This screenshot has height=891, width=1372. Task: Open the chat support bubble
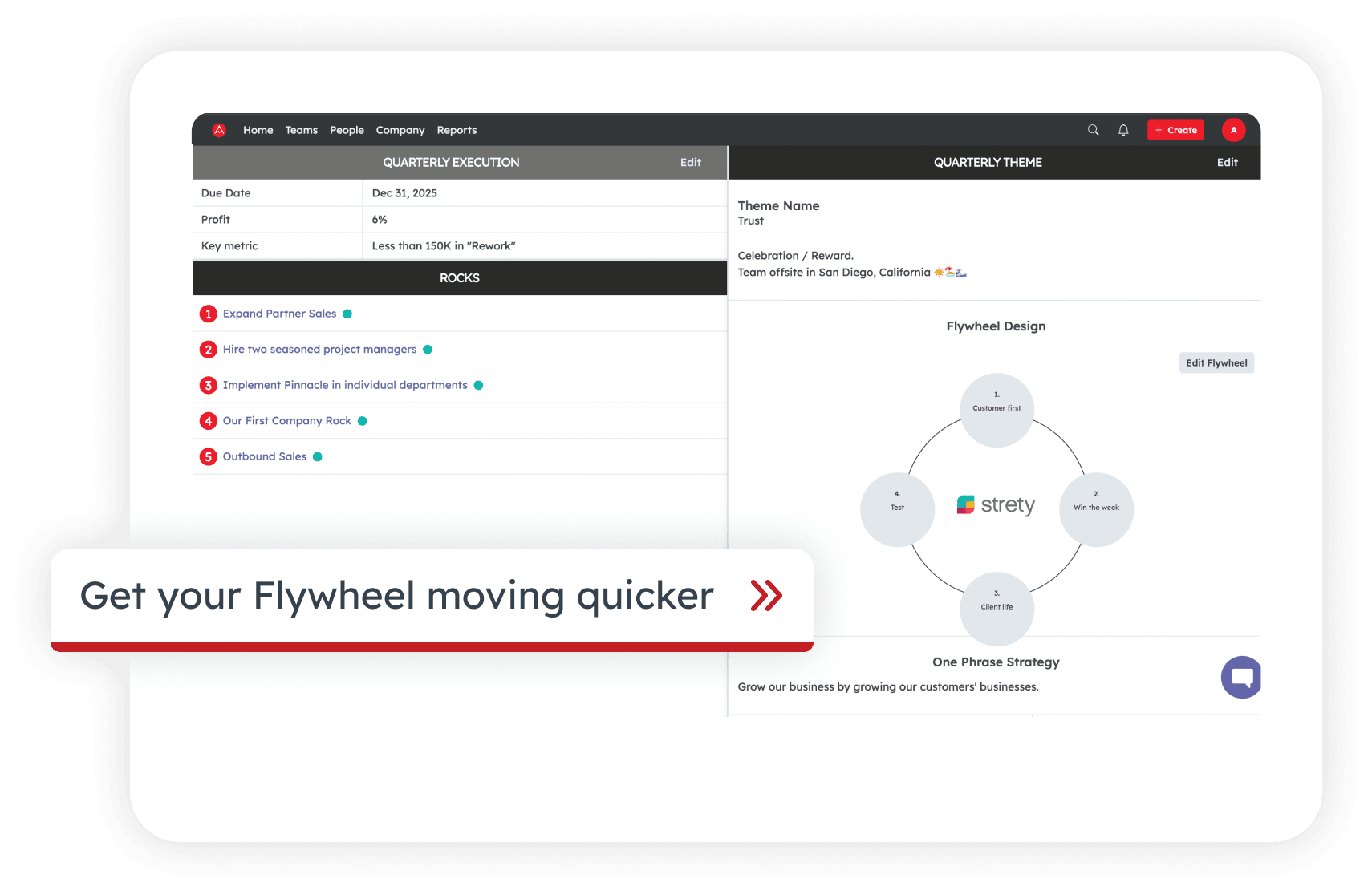pos(1241,678)
